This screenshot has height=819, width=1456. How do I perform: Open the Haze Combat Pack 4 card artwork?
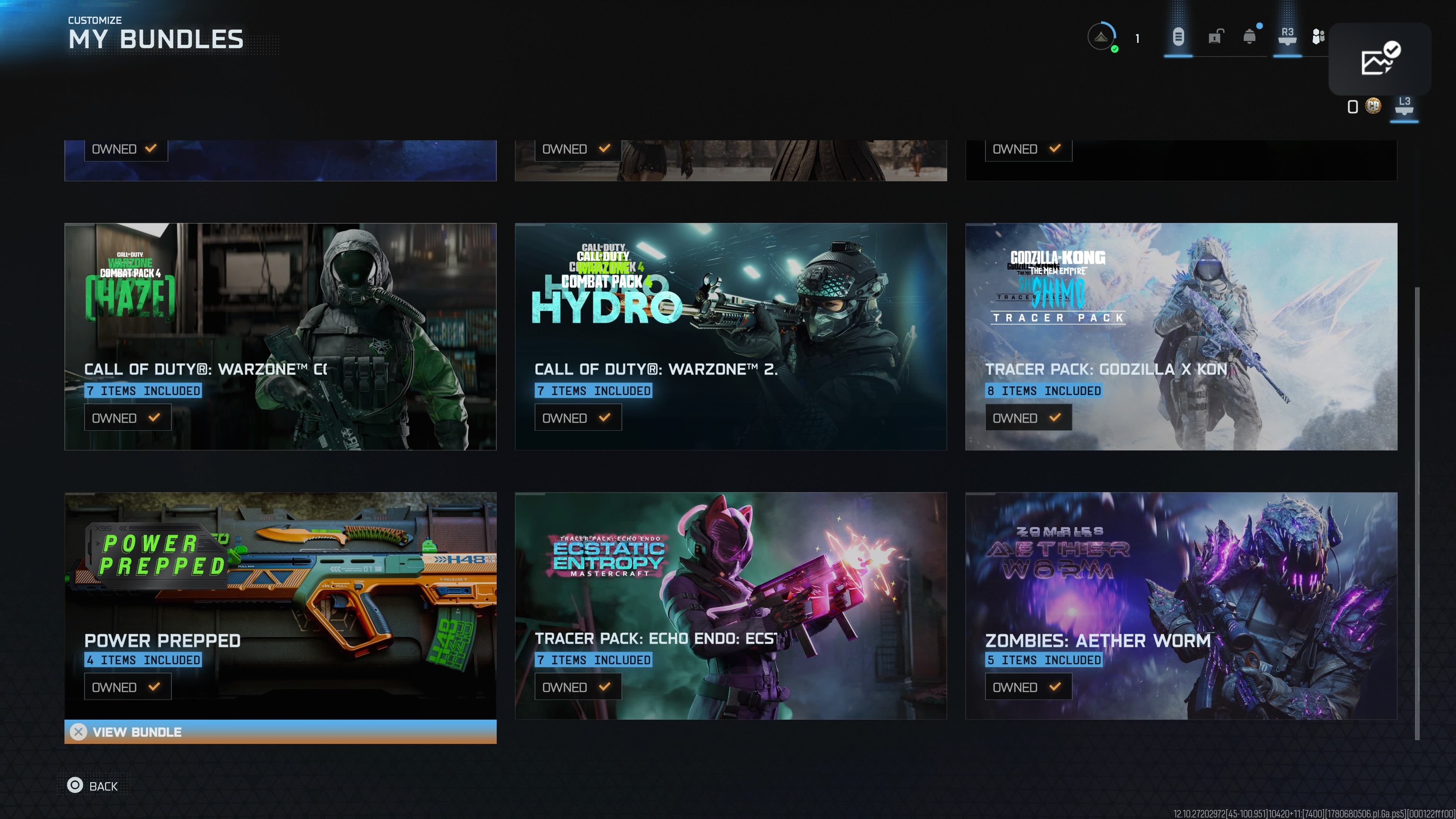pos(280,336)
